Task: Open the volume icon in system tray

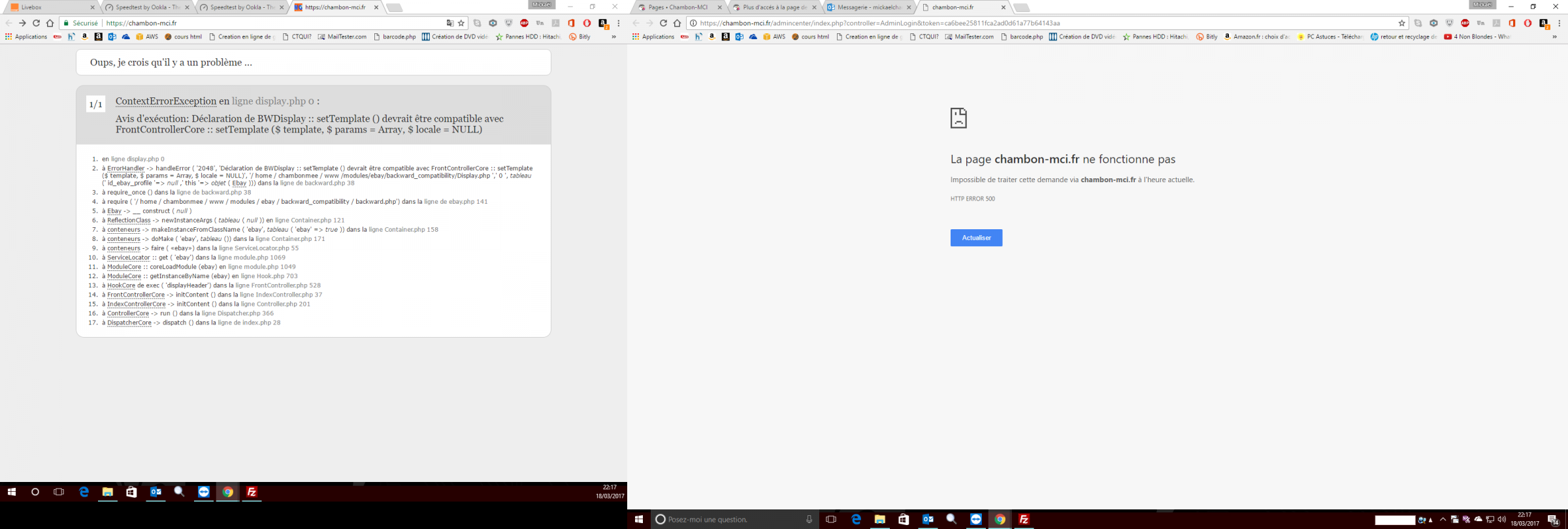Action: tap(1501, 519)
